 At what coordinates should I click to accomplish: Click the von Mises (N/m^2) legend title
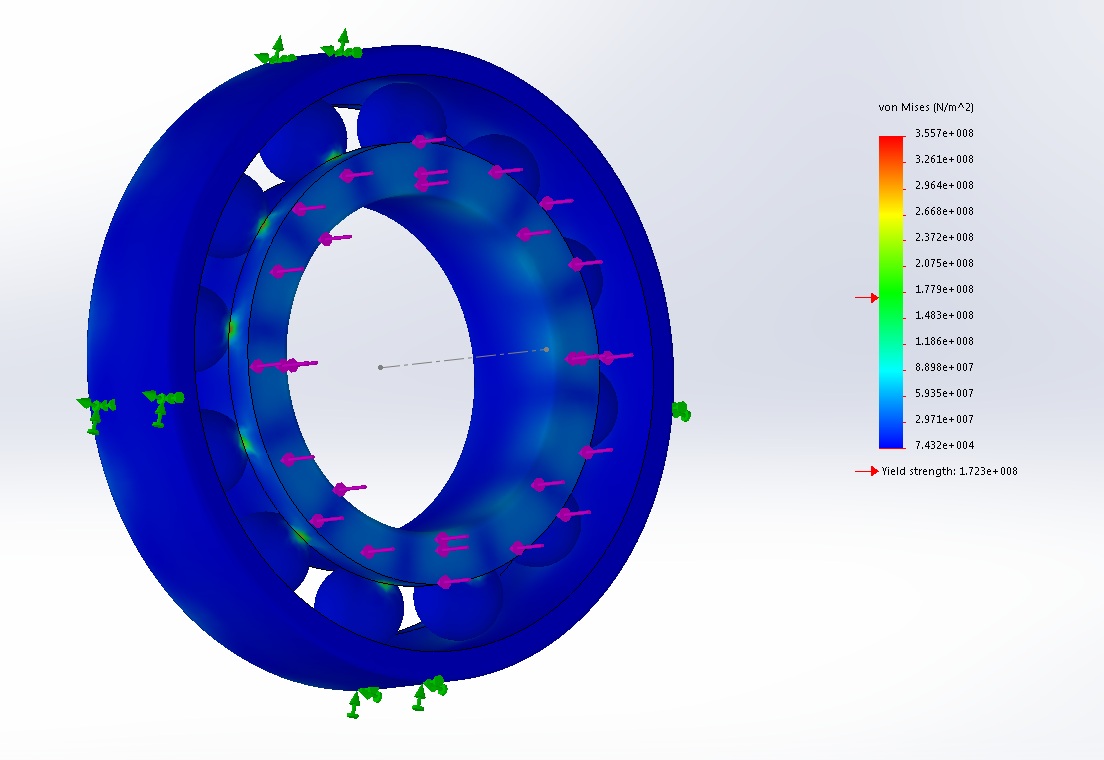click(x=925, y=107)
